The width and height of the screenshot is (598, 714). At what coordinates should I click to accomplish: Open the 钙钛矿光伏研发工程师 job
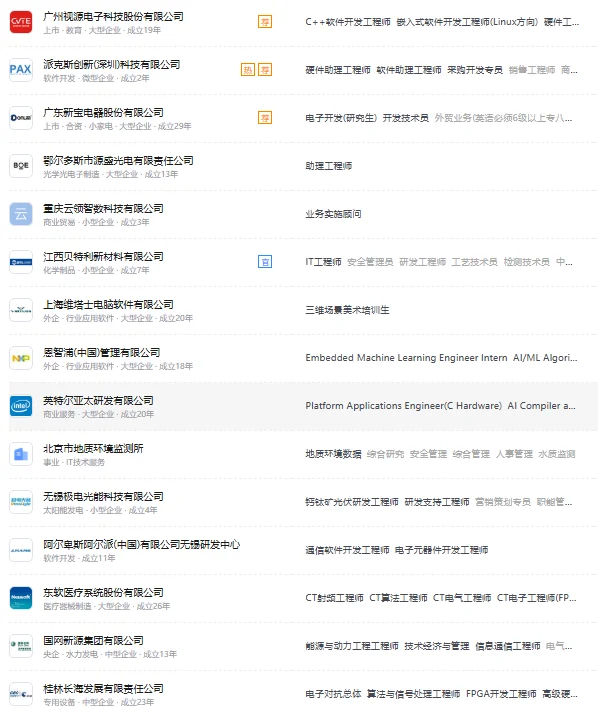click(x=352, y=502)
